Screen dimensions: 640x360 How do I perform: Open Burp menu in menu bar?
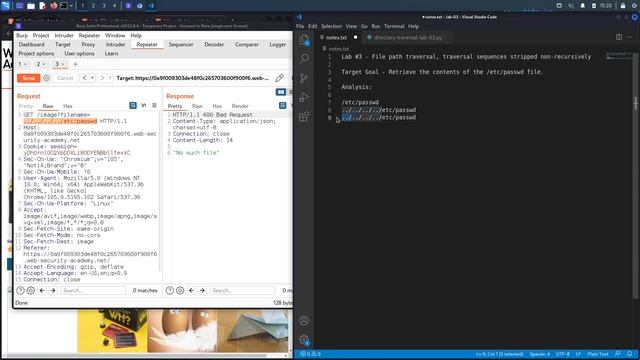[x=22, y=36]
